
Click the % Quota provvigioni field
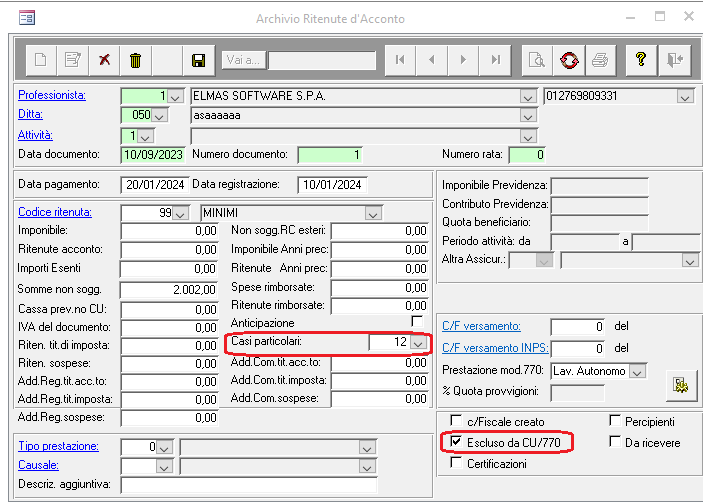(x=577, y=392)
